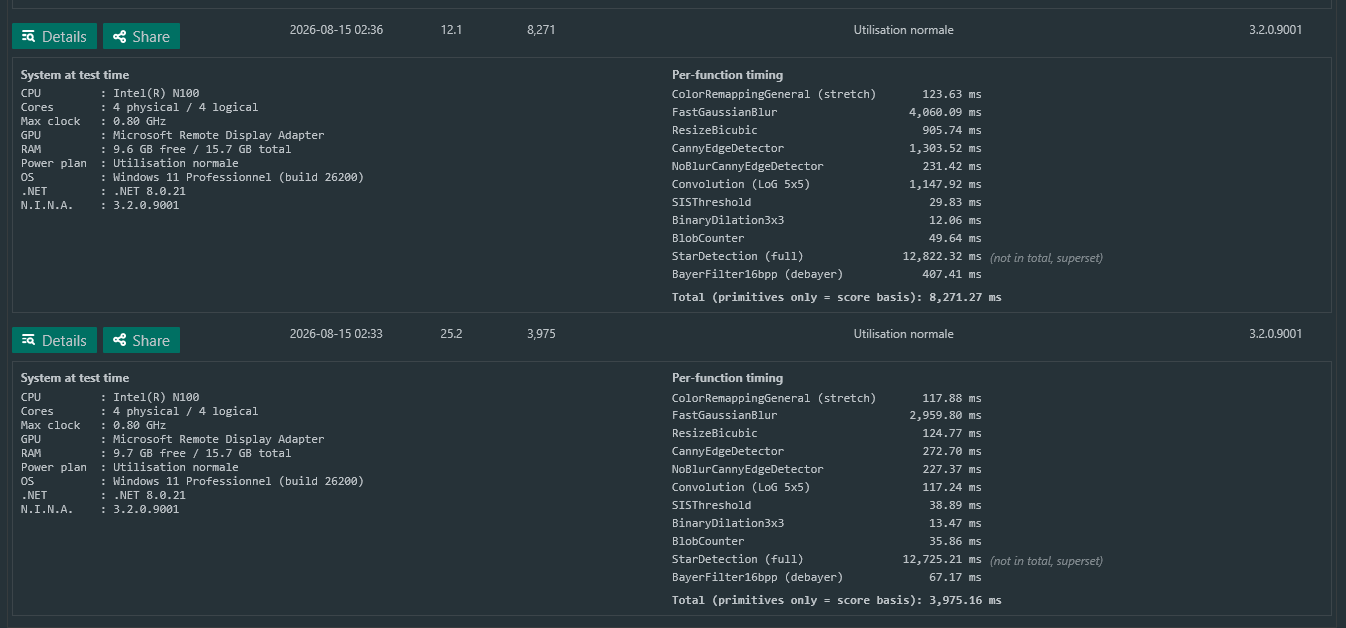This screenshot has width=1346, height=628.
Task: Click BayerFilter16bpp value 67.17 ms
Action: (955, 577)
